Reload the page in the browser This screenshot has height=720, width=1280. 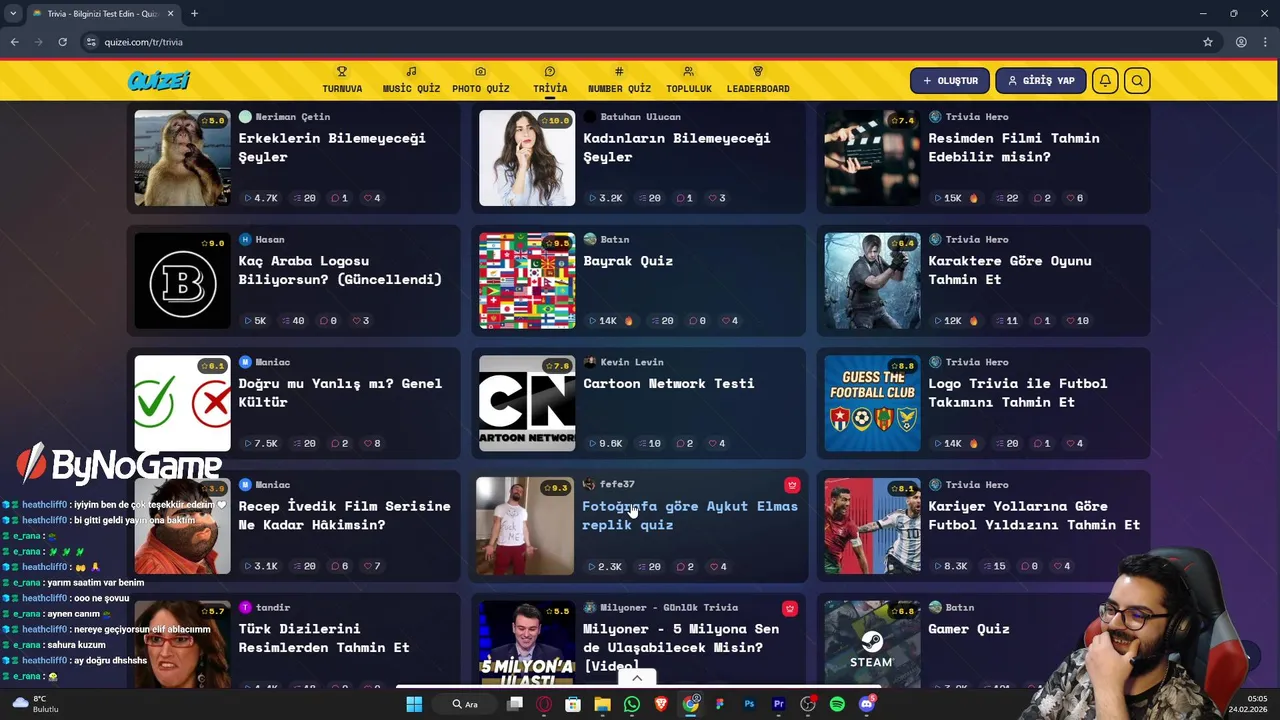point(62,42)
